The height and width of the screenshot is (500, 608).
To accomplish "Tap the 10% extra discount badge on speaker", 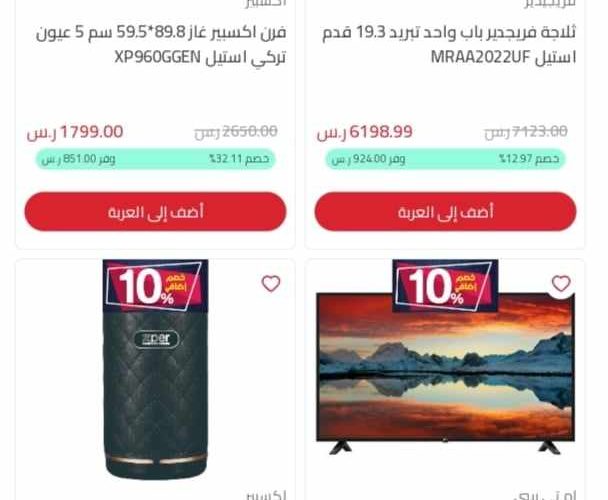I will click(155, 286).
